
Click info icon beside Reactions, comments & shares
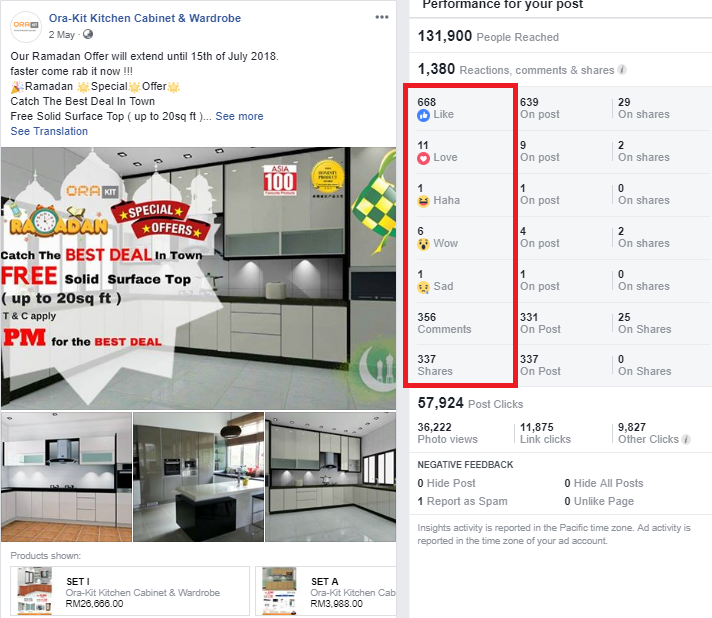(x=622, y=69)
